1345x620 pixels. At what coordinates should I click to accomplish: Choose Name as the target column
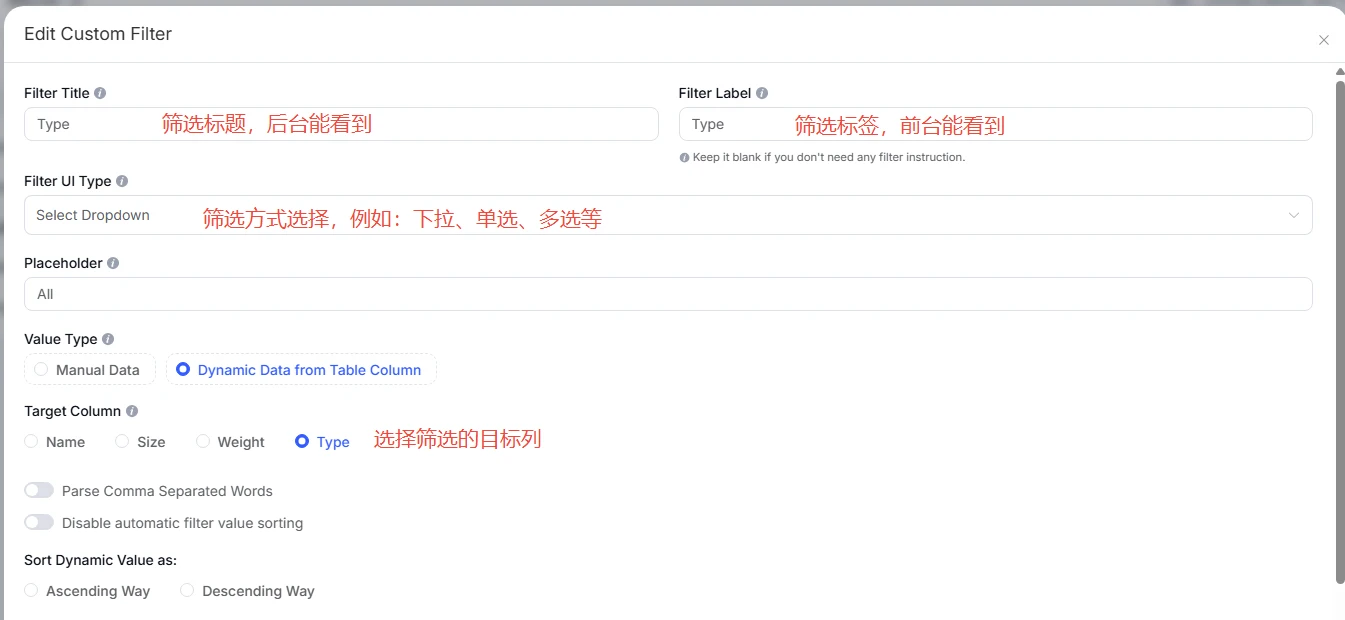31,441
